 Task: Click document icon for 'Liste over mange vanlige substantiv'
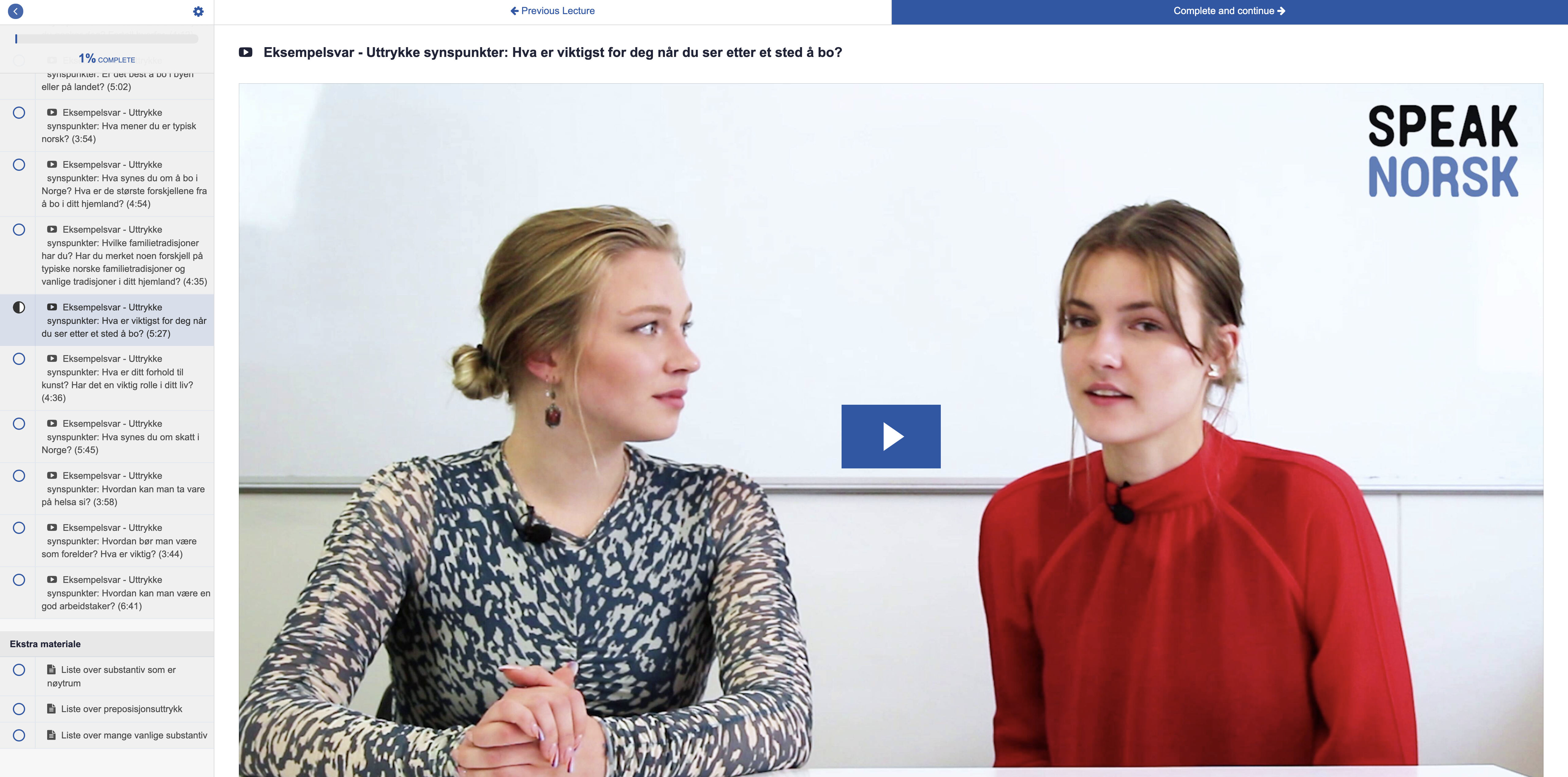[52, 735]
